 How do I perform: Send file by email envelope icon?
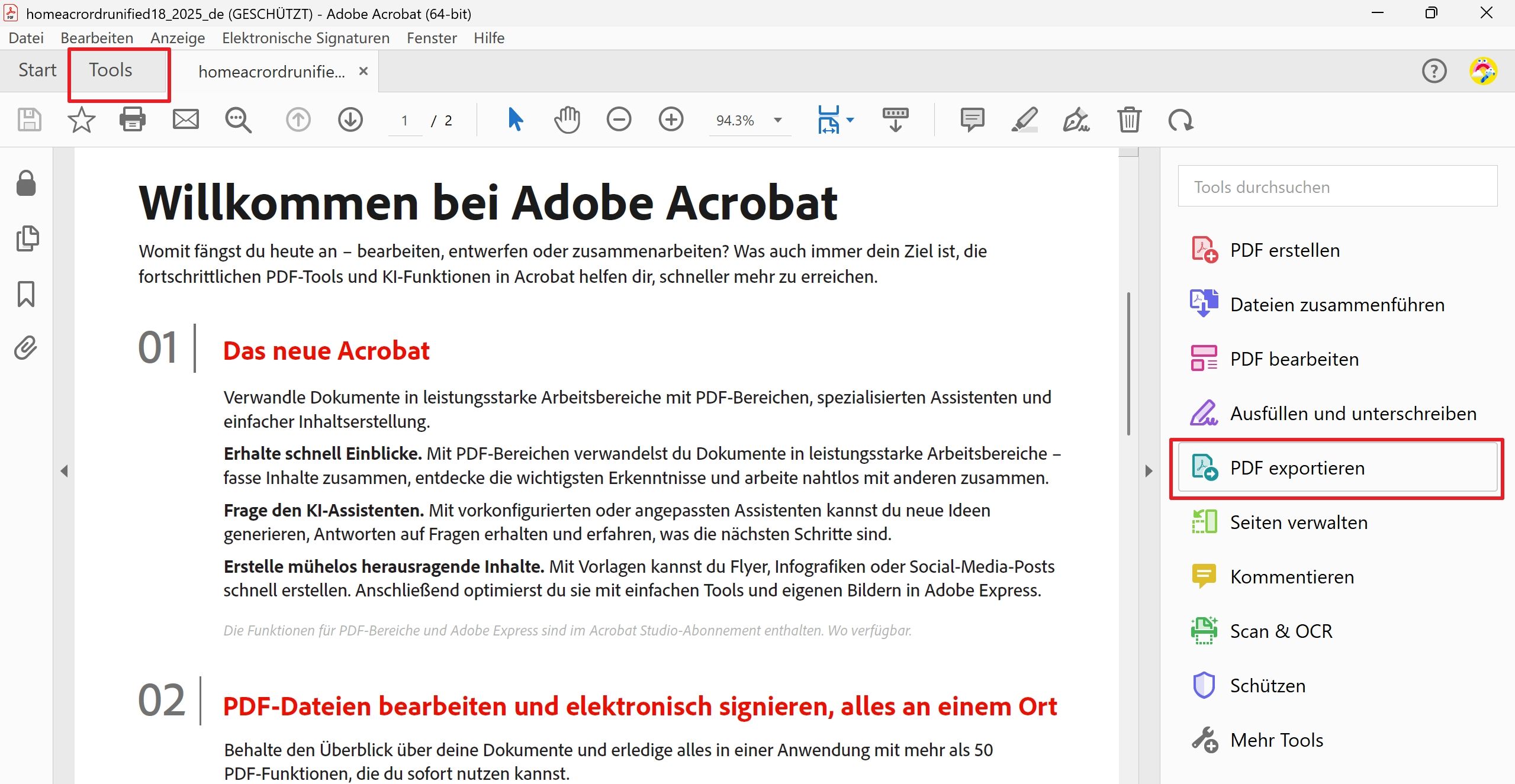pyautogui.click(x=185, y=120)
